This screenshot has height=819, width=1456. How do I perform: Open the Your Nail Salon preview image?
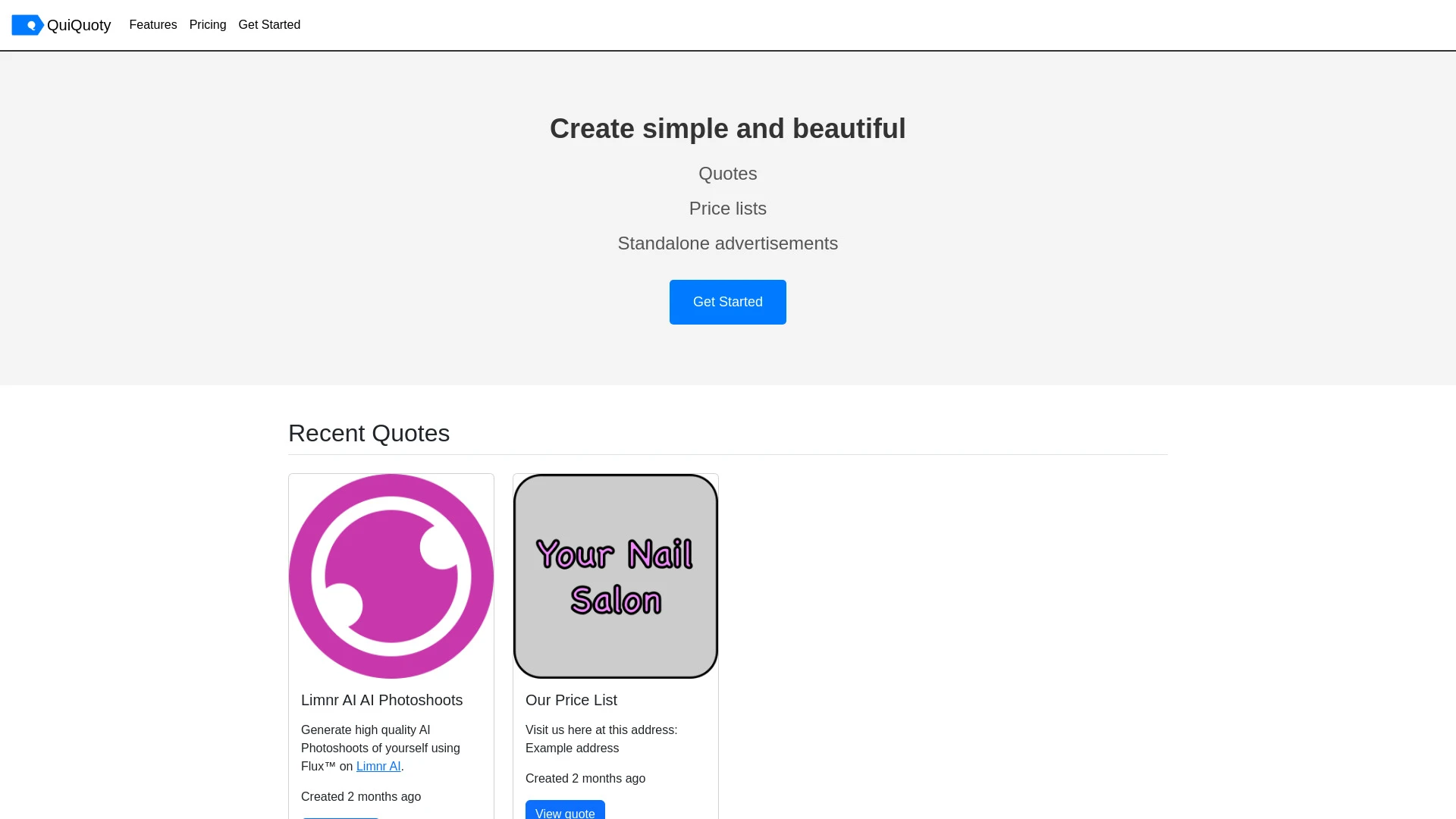pos(615,576)
